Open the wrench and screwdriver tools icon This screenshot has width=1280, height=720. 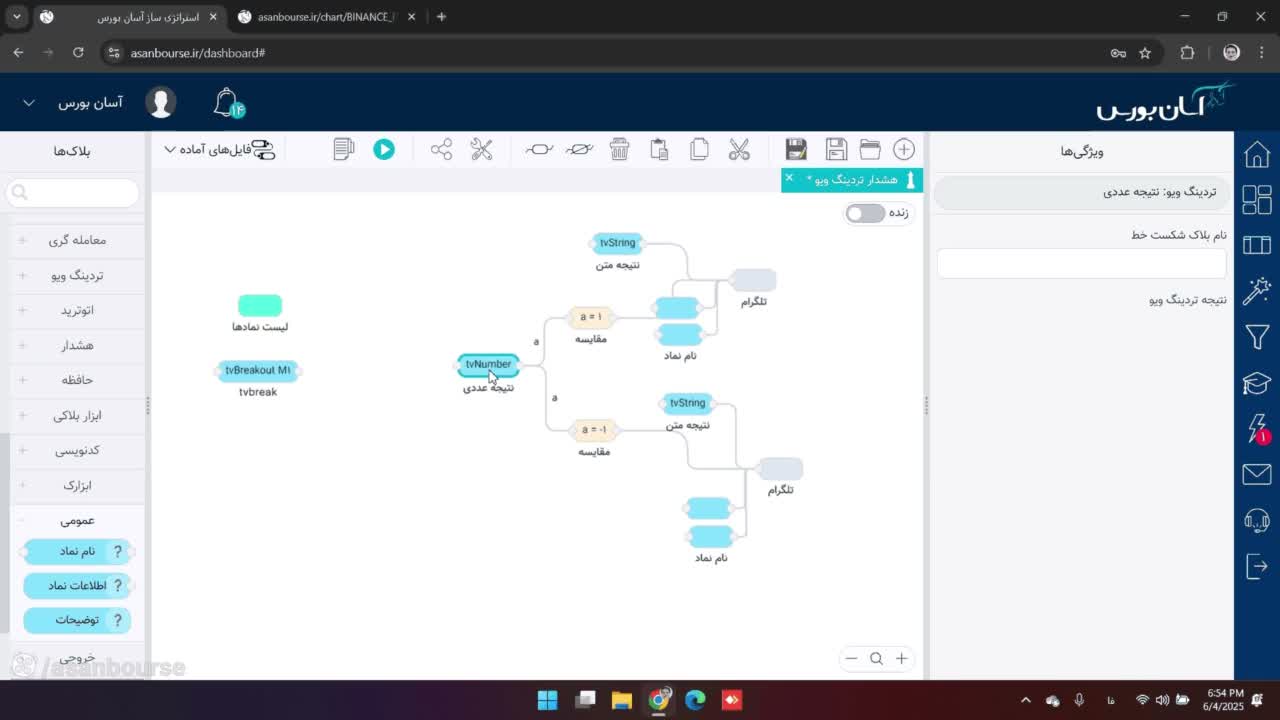point(481,149)
